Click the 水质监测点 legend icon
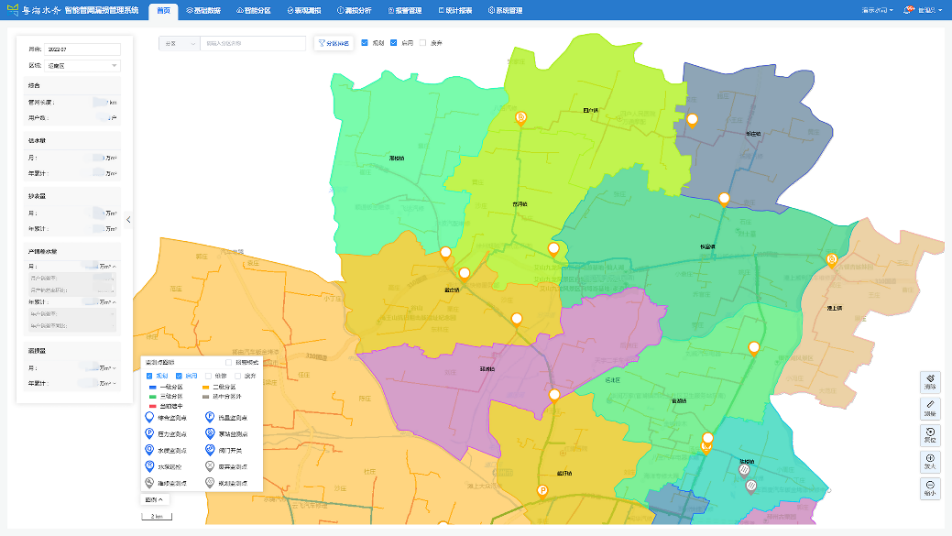This screenshot has height=536, width=952. point(150,449)
